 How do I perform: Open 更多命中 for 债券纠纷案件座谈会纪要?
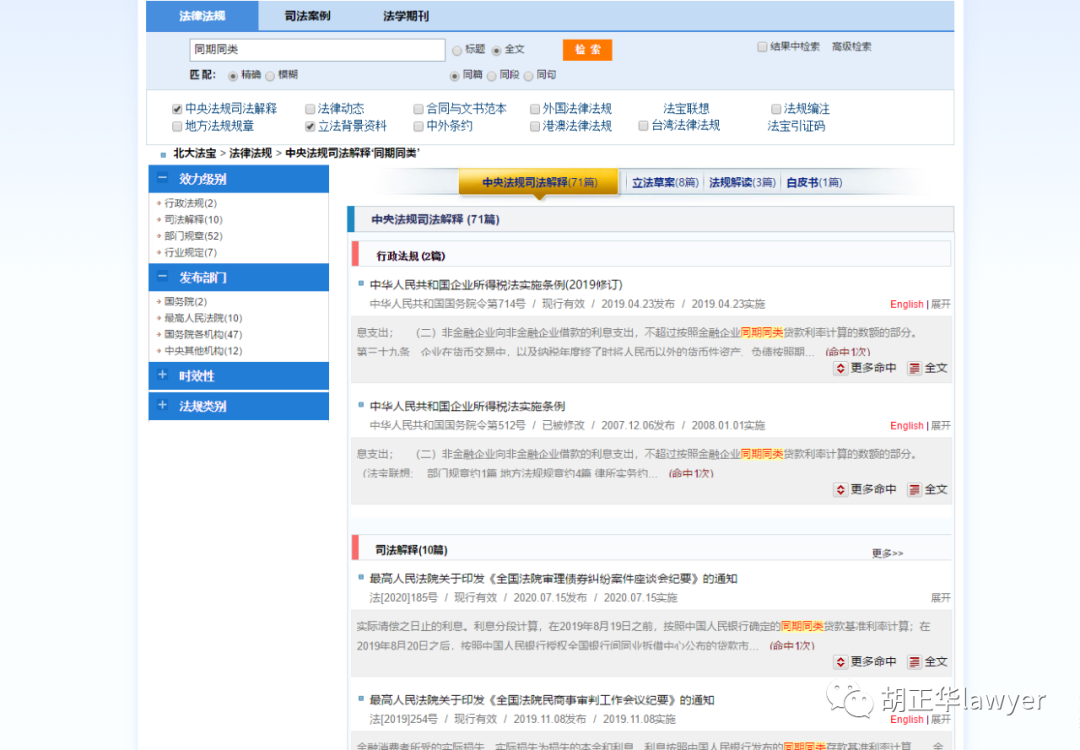[865, 662]
